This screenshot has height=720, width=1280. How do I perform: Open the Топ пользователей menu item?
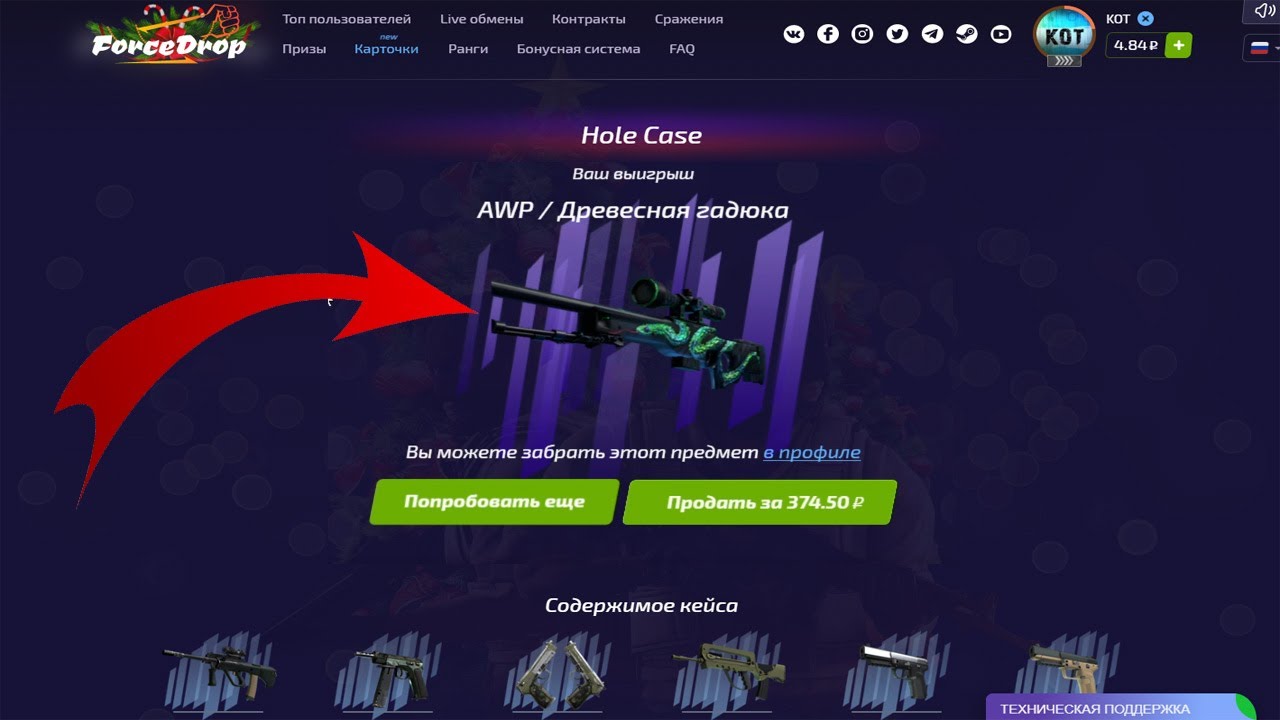[346, 19]
